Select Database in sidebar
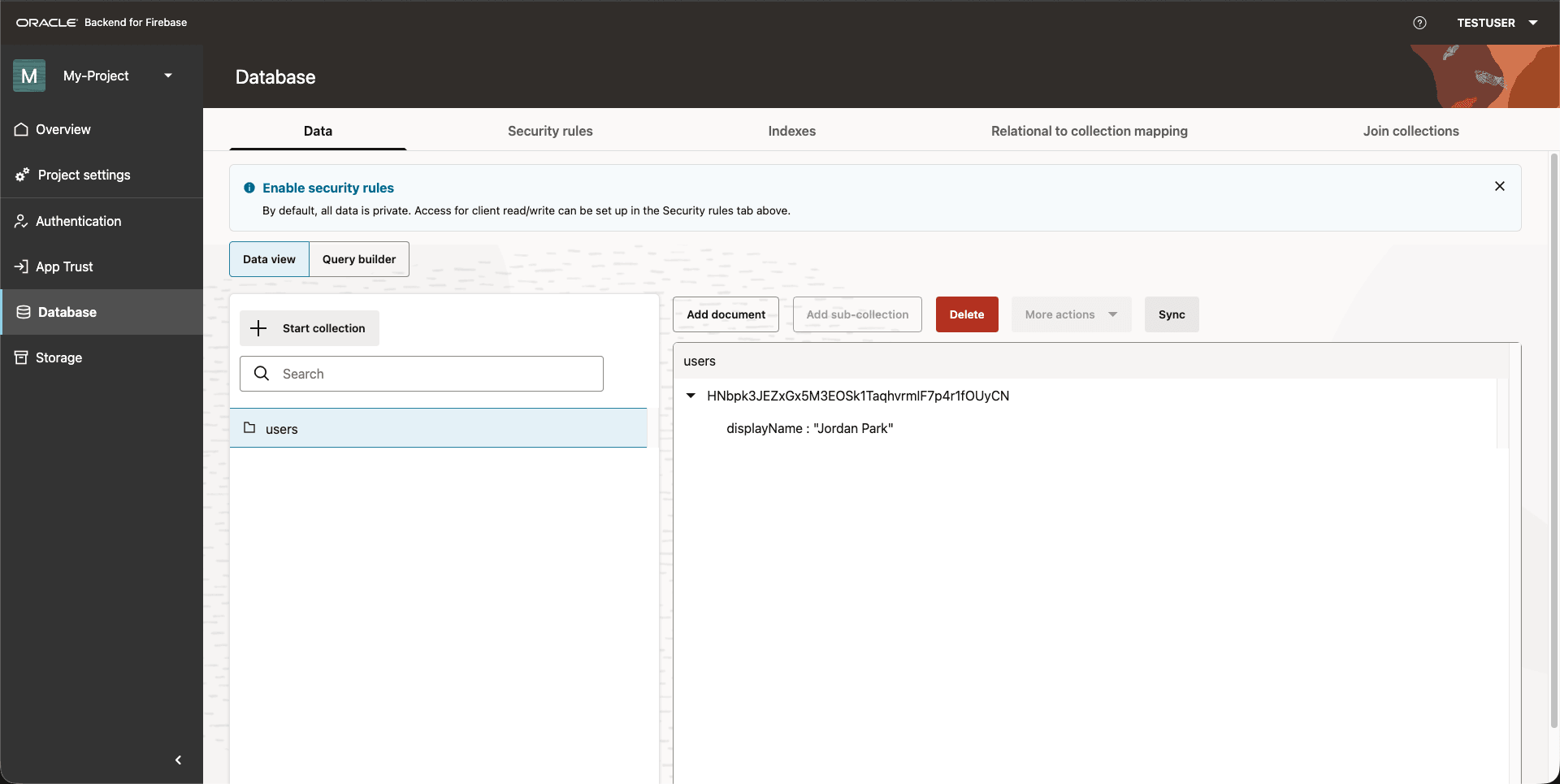Image resolution: width=1560 pixels, height=784 pixels. click(102, 312)
